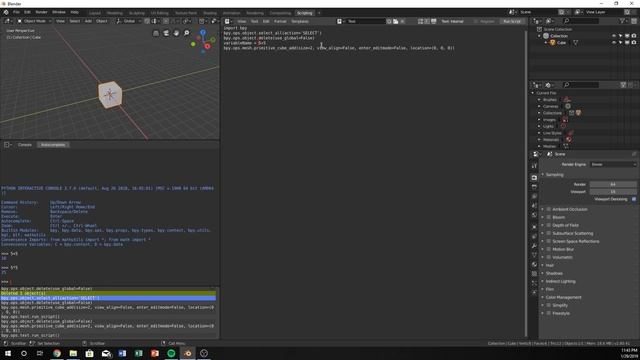Open Chrome from the Windows taskbar
The height and width of the screenshot is (360, 640).
[x=57, y=353]
